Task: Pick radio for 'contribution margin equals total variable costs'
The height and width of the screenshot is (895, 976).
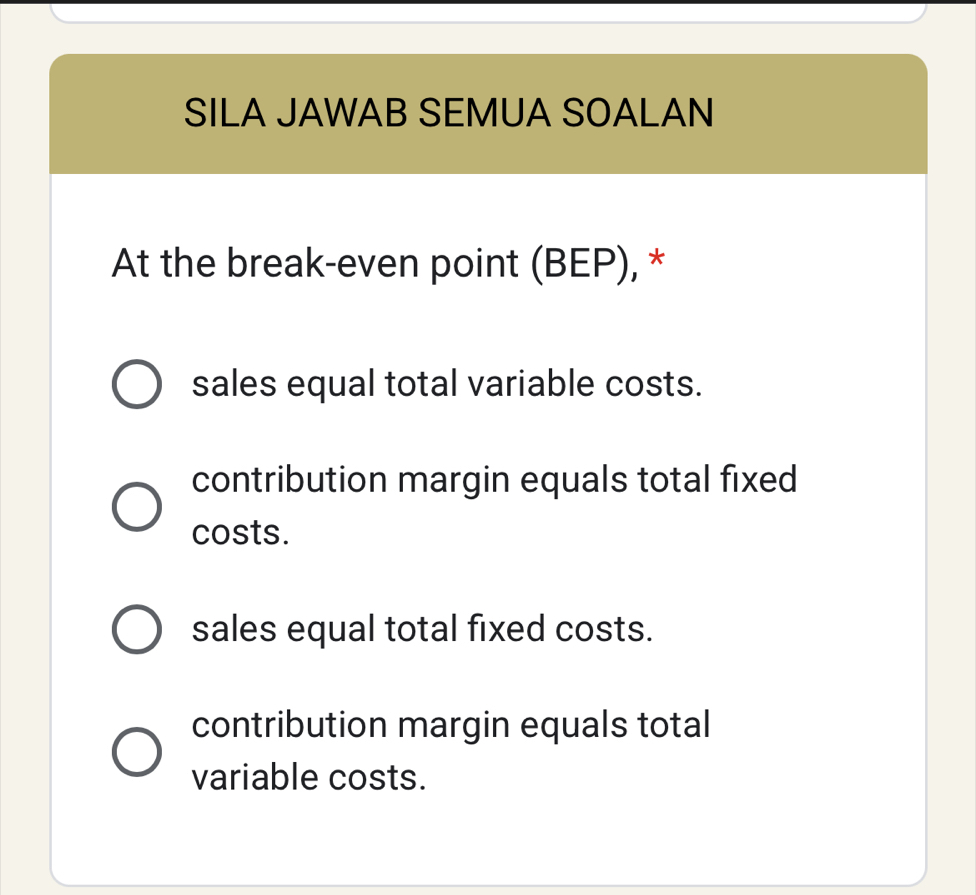Action: pyautogui.click(x=135, y=752)
